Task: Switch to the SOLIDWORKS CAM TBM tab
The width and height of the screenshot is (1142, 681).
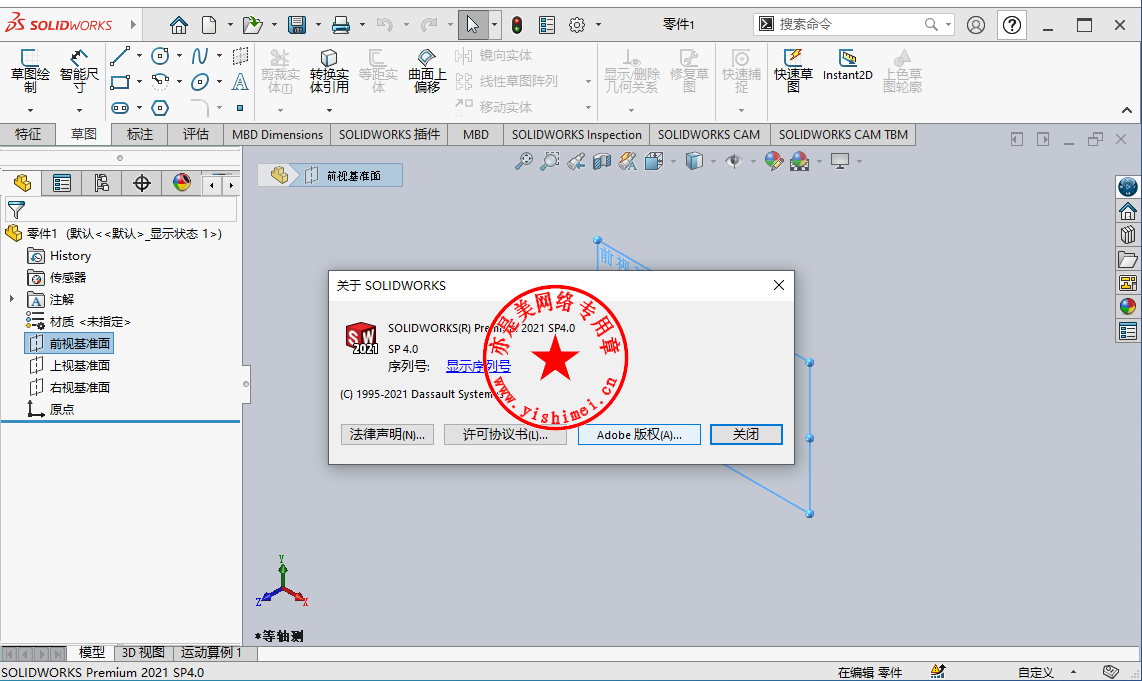Action: [843, 135]
